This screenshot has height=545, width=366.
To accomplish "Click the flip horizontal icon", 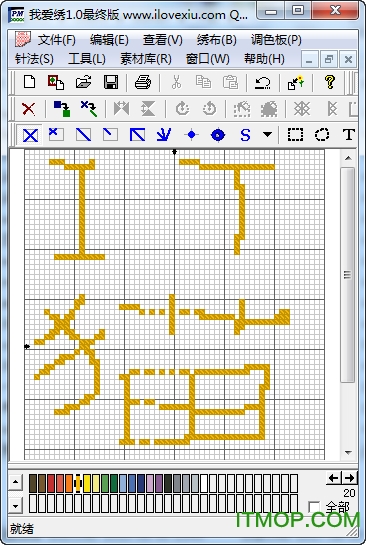I will [121, 109].
